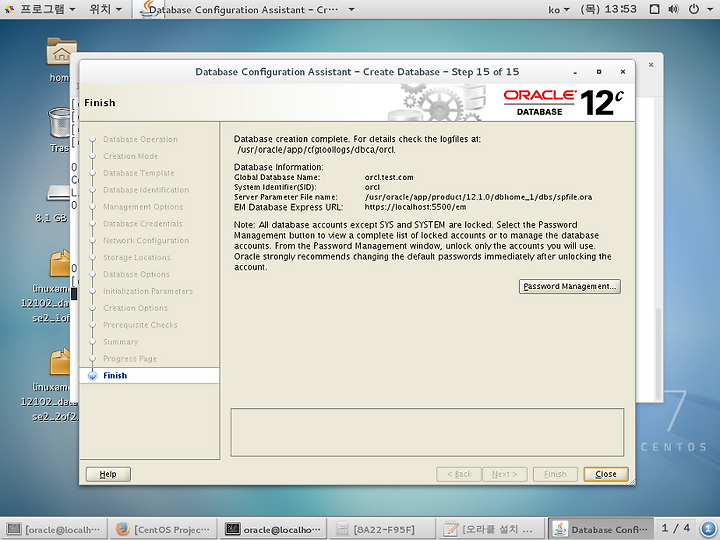720x540 pixels.
Task: Click the Close button in wizard
Action: [606, 474]
